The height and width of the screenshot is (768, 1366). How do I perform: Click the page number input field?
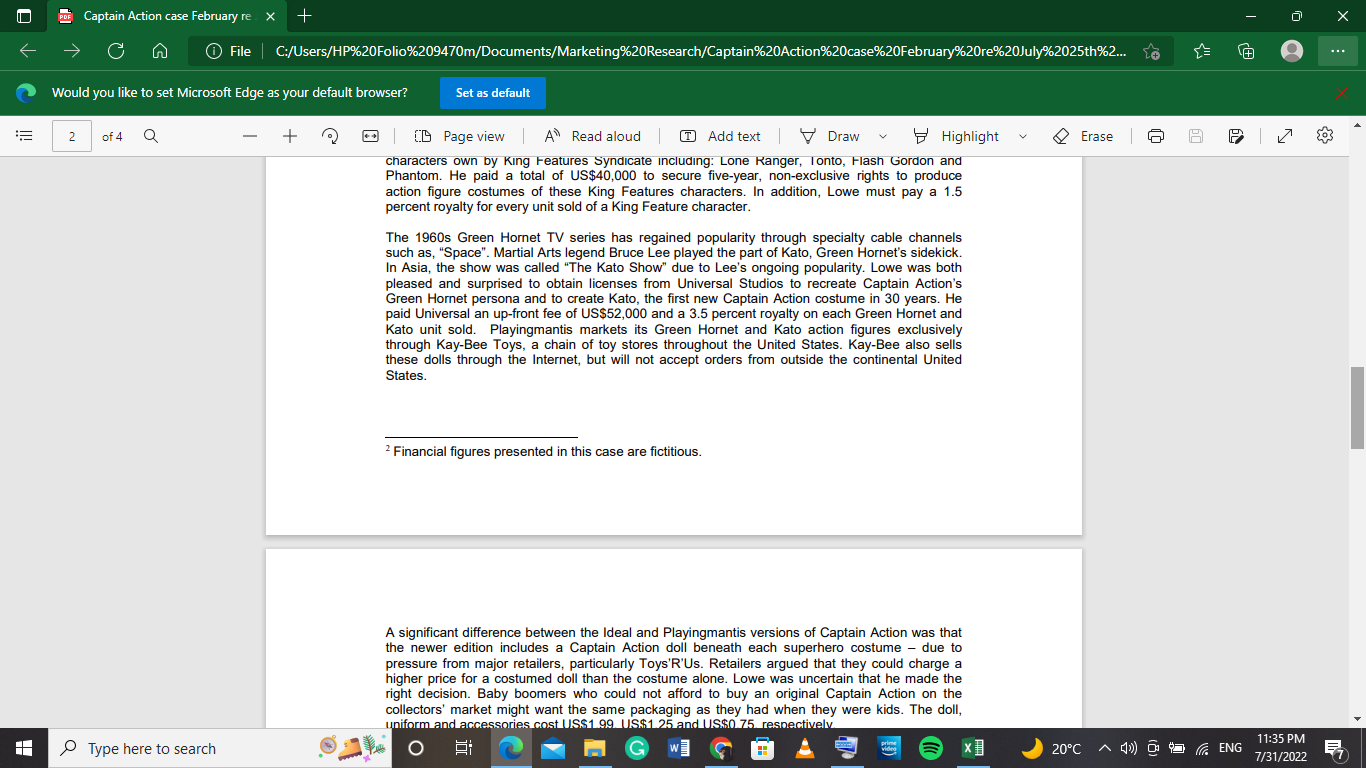pyautogui.click(x=71, y=135)
